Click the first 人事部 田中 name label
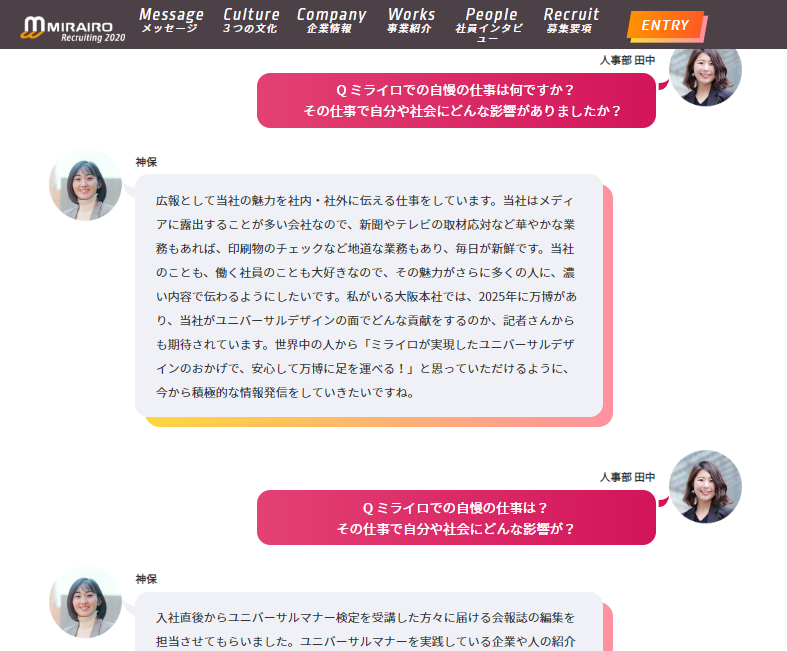787x651 pixels. [x=627, y=60]
